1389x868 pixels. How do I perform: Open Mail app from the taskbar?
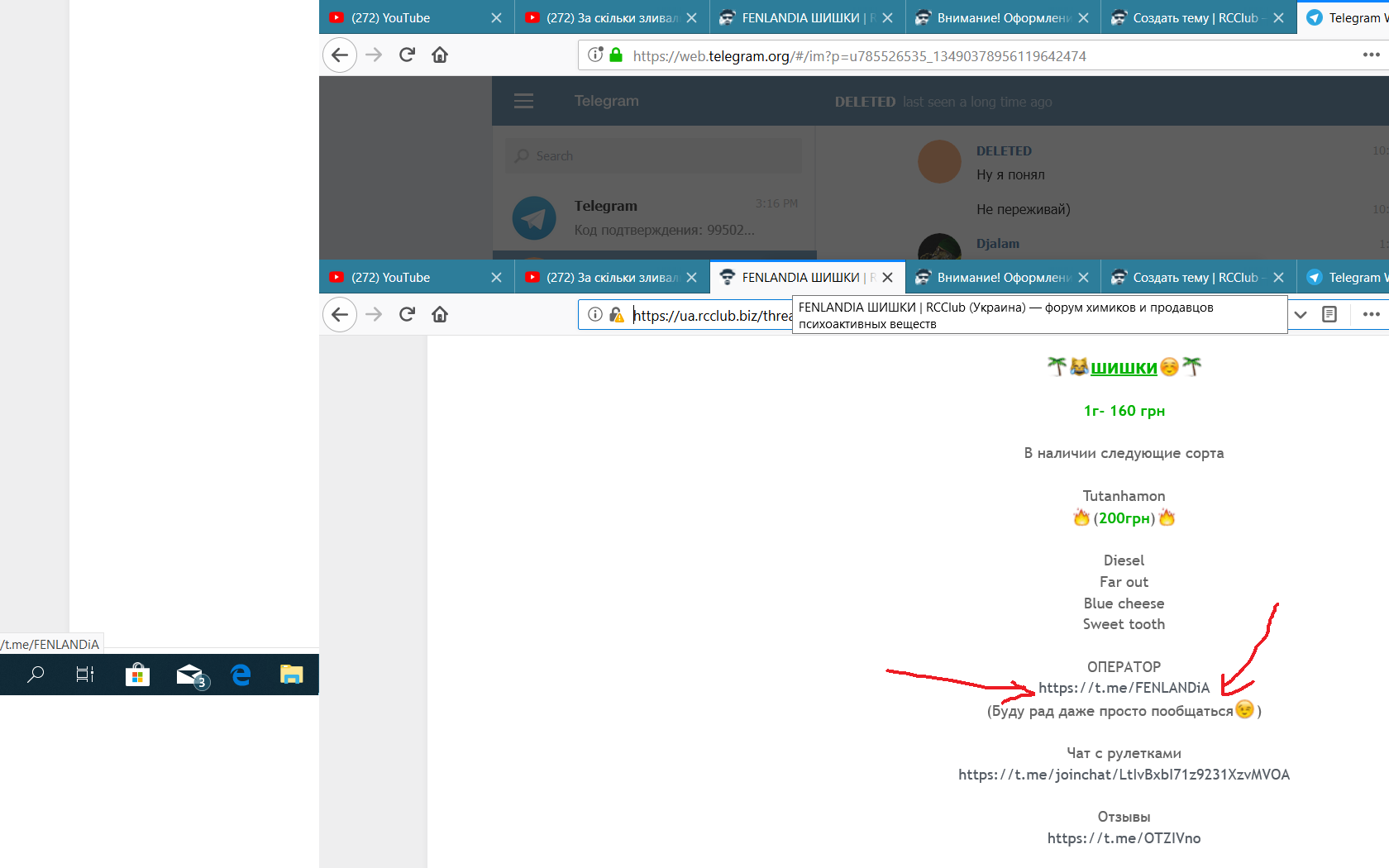coord(192,676)
